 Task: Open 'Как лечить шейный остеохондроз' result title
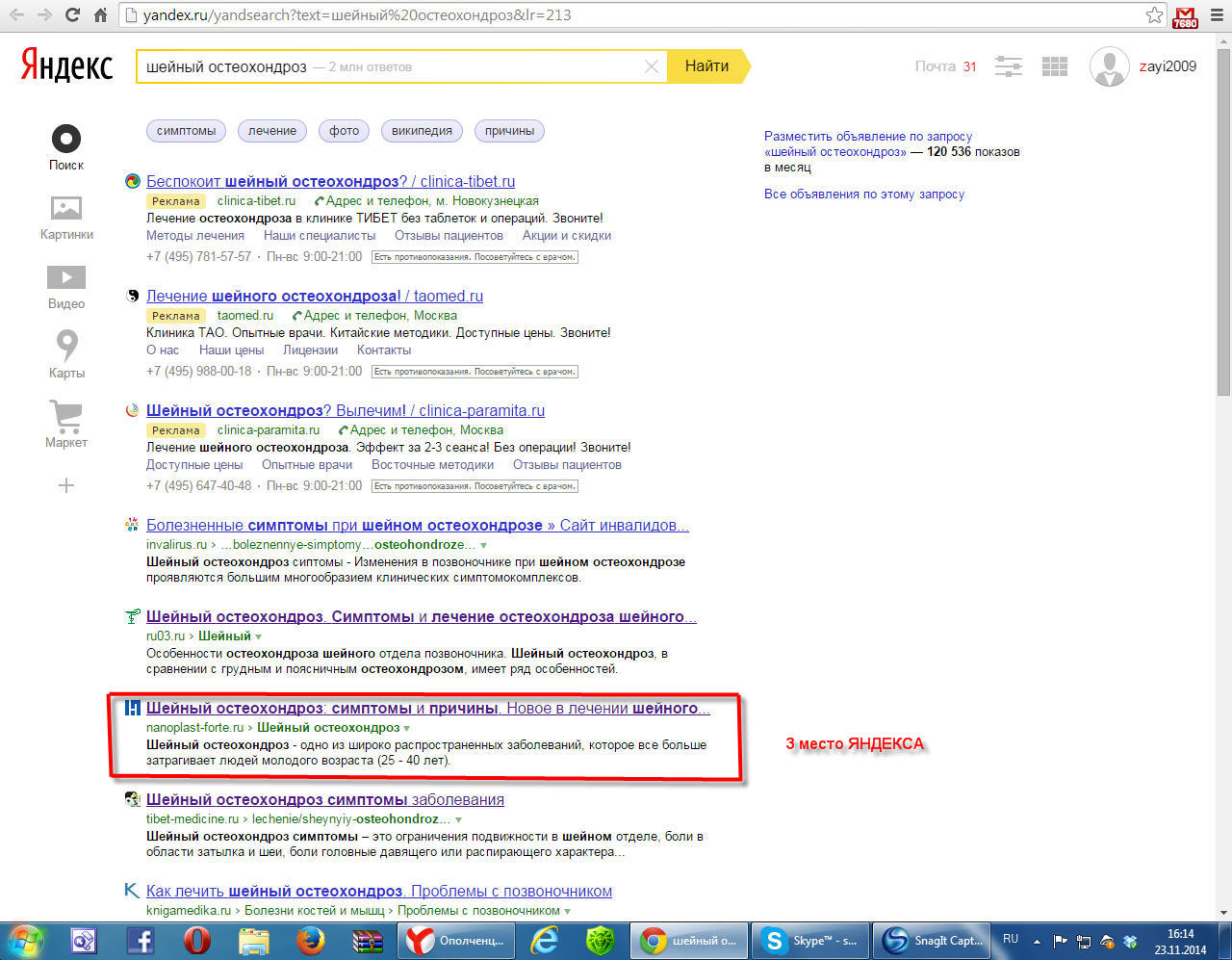click(x=379, y=891)
